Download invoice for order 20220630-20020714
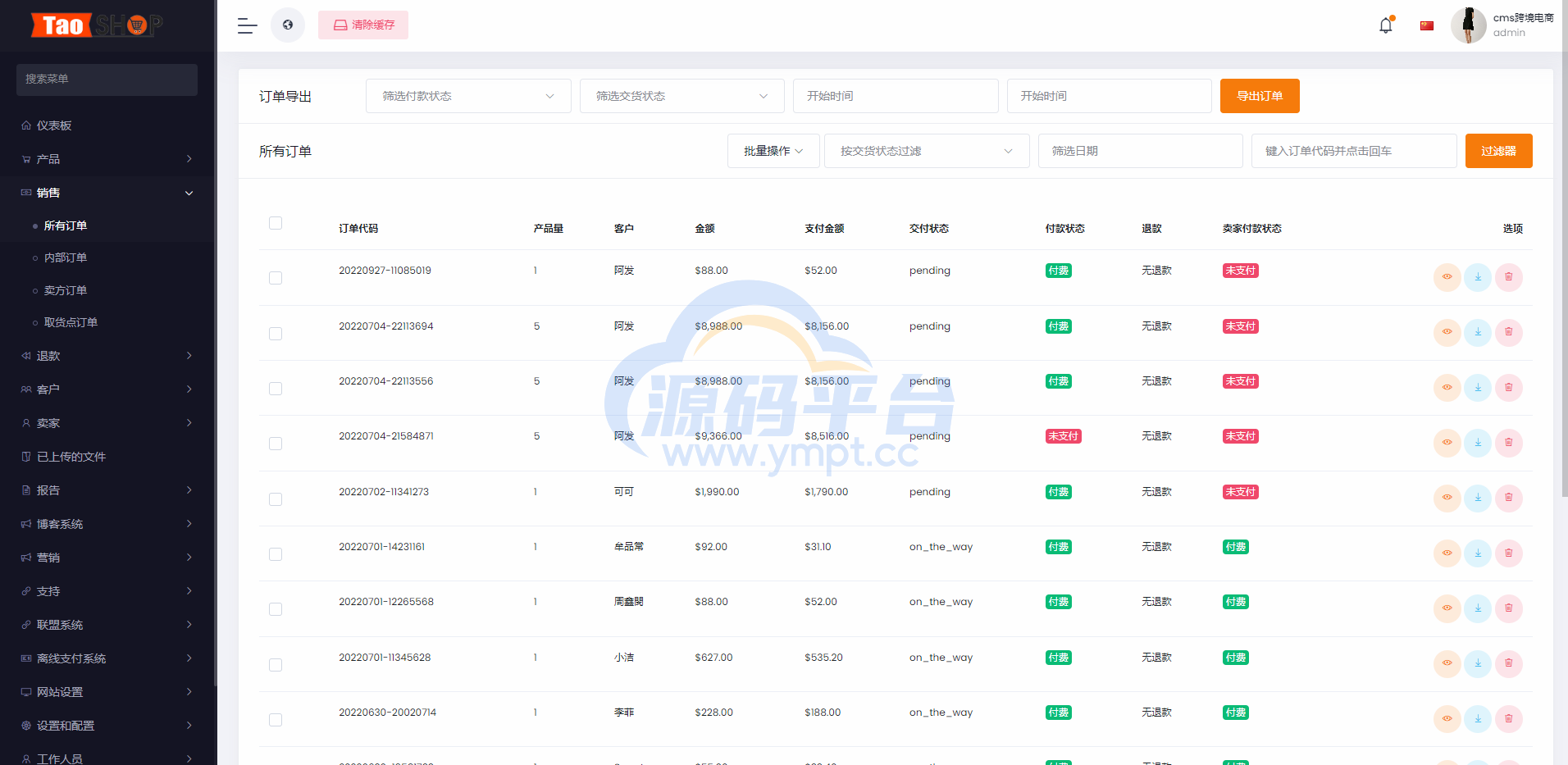 (1478, 718)
